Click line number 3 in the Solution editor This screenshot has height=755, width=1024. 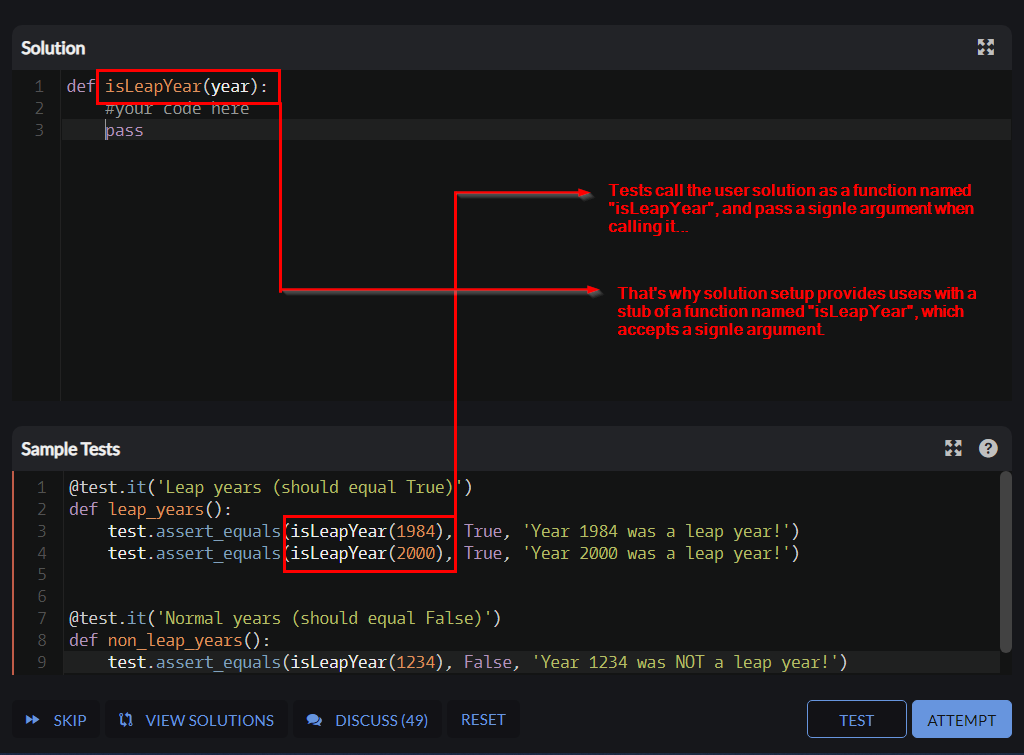click(x=39, y=130)
